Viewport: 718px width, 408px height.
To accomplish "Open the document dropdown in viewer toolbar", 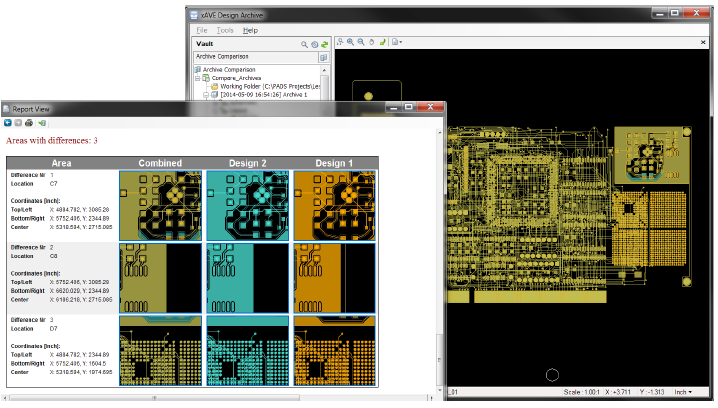I will (x=397, y=42).
